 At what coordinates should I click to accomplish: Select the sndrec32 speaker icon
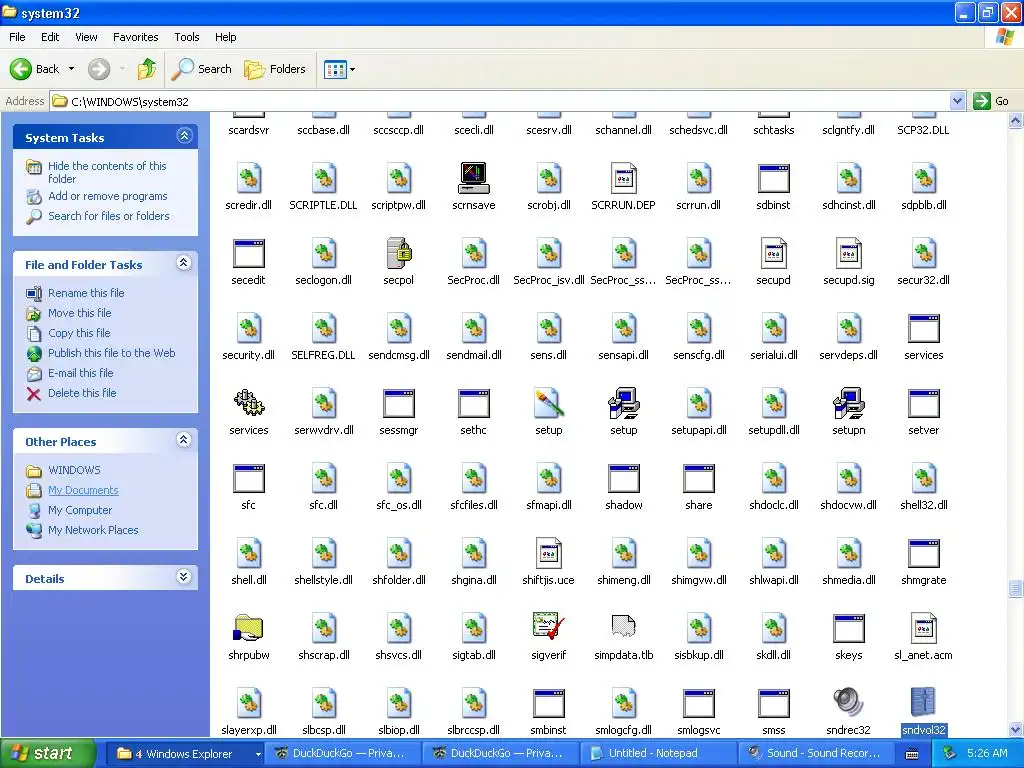click(x=848, y=703)
